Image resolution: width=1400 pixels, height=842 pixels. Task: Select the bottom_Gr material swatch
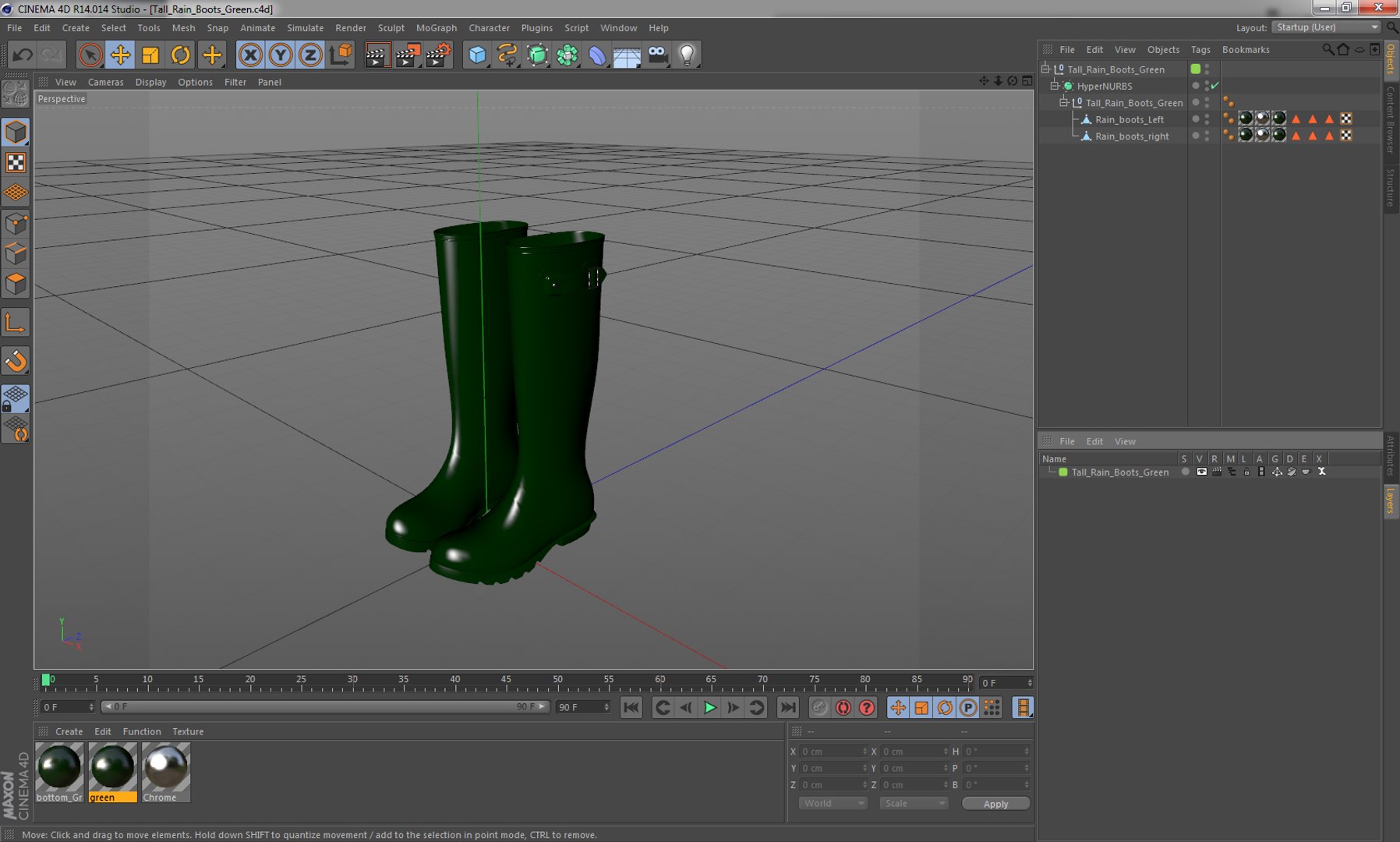[59, 772]
